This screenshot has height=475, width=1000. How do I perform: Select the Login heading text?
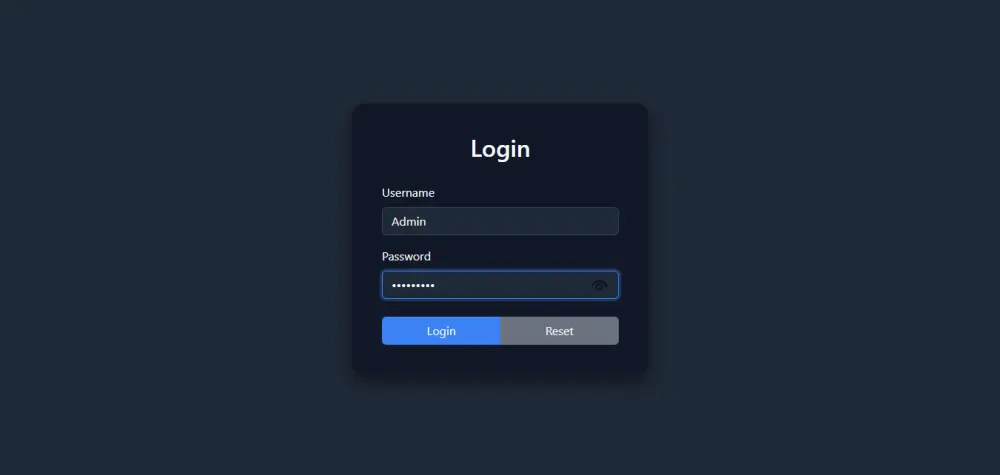click(x=500, y=149)
